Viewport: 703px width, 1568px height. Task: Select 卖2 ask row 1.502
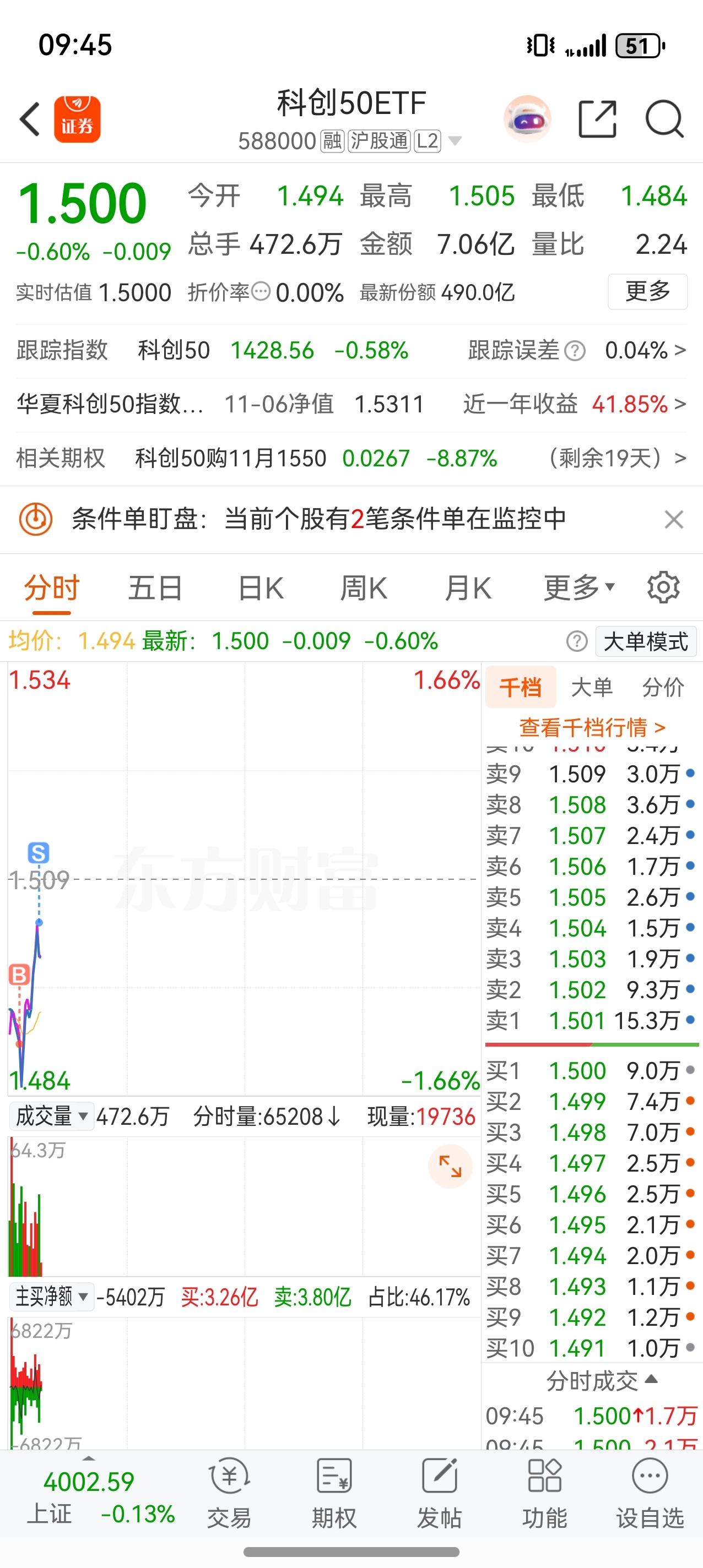pos(591,990)
